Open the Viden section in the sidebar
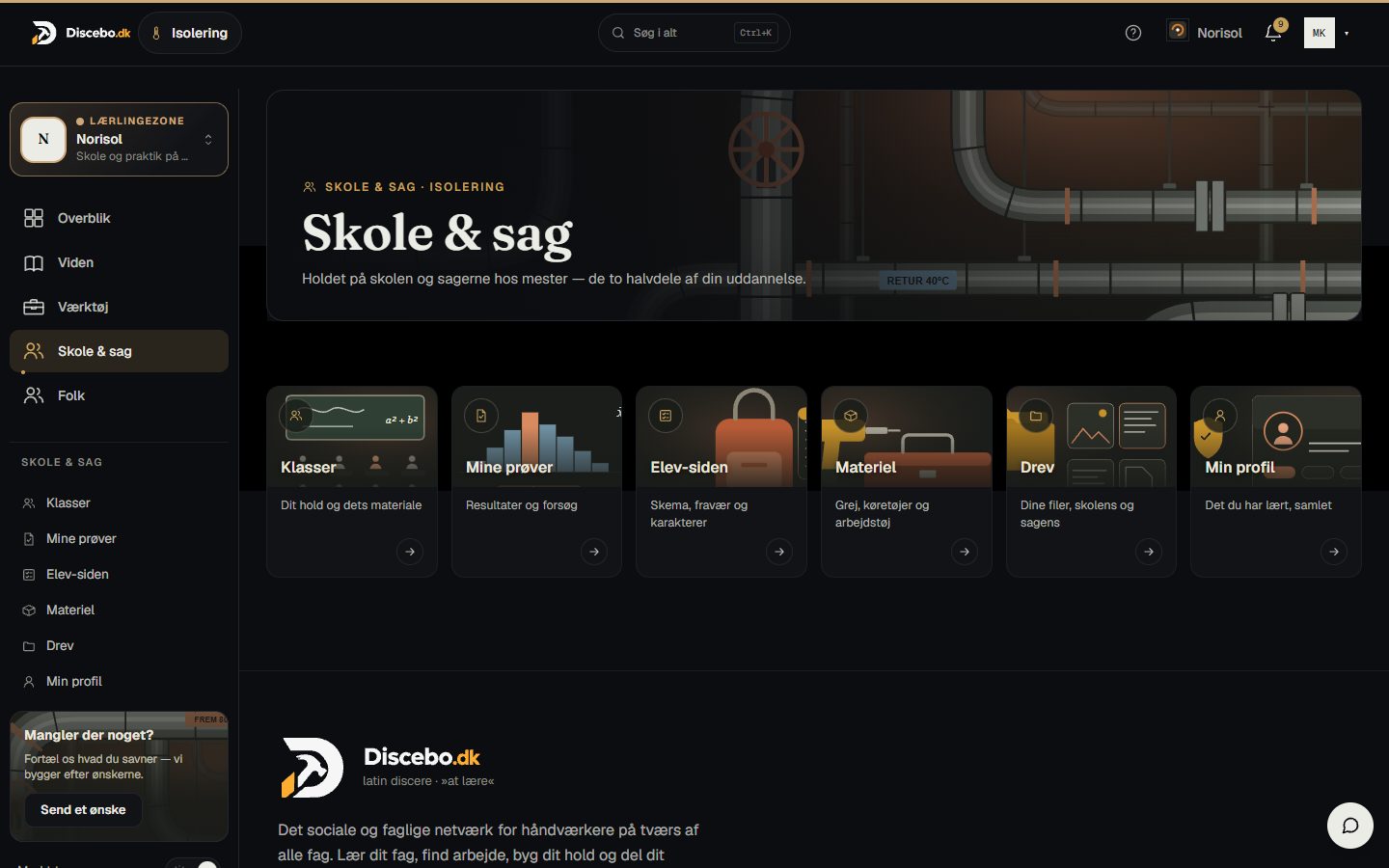The image size is (1389, 868). click(119, 262)
